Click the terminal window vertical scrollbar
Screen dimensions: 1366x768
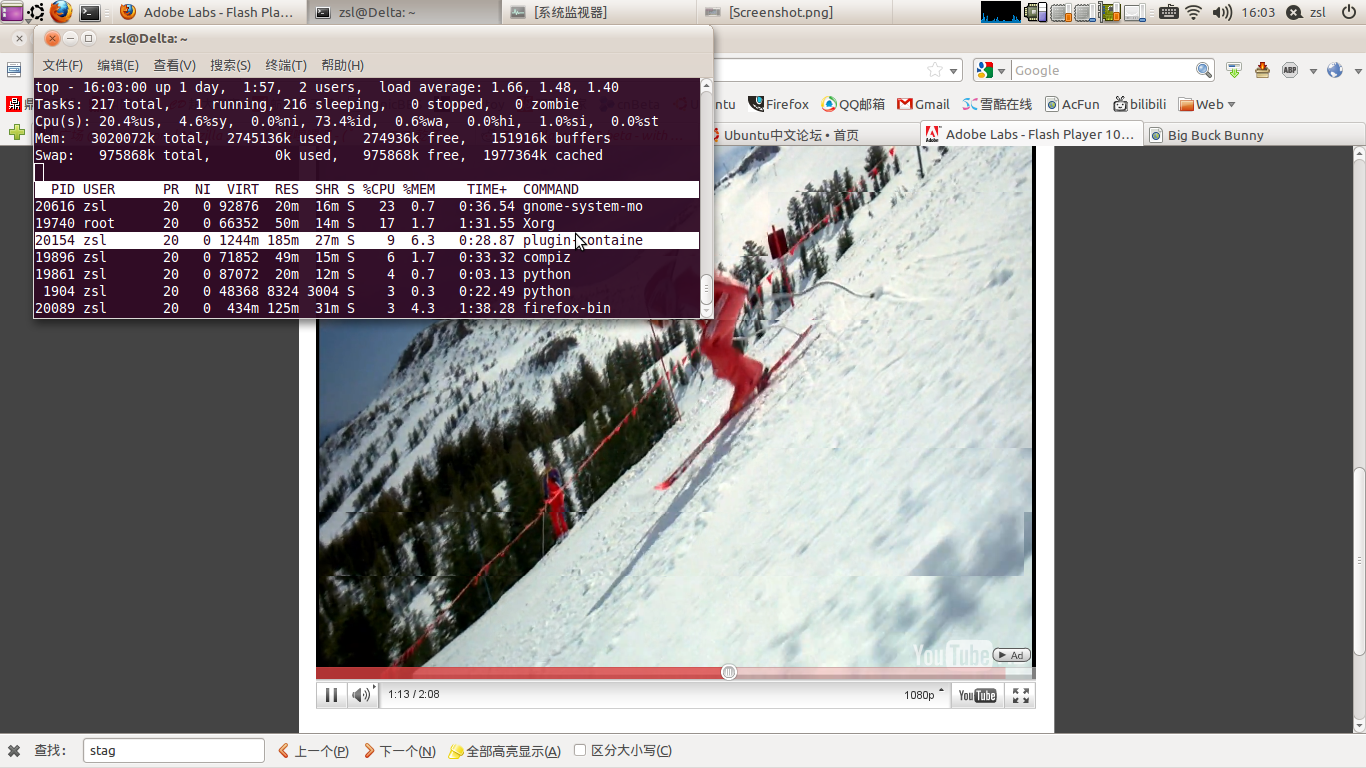tap(706, 198)
